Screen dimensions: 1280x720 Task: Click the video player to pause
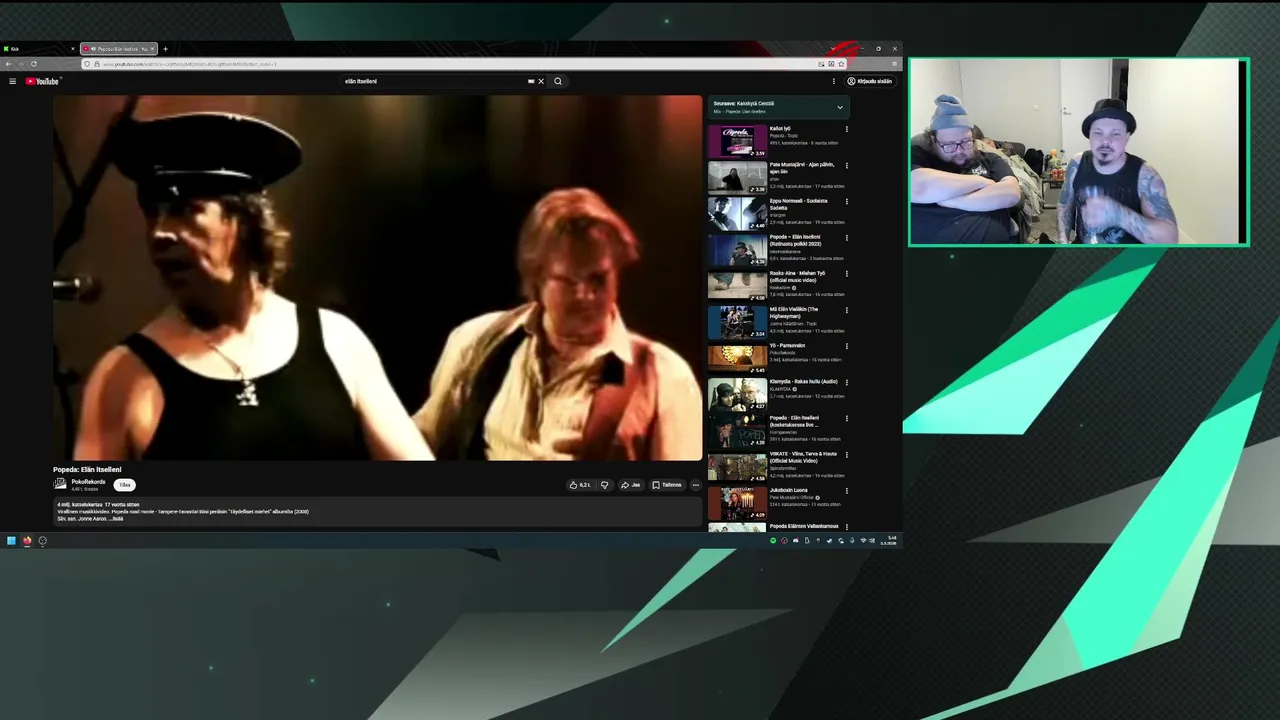378,278
